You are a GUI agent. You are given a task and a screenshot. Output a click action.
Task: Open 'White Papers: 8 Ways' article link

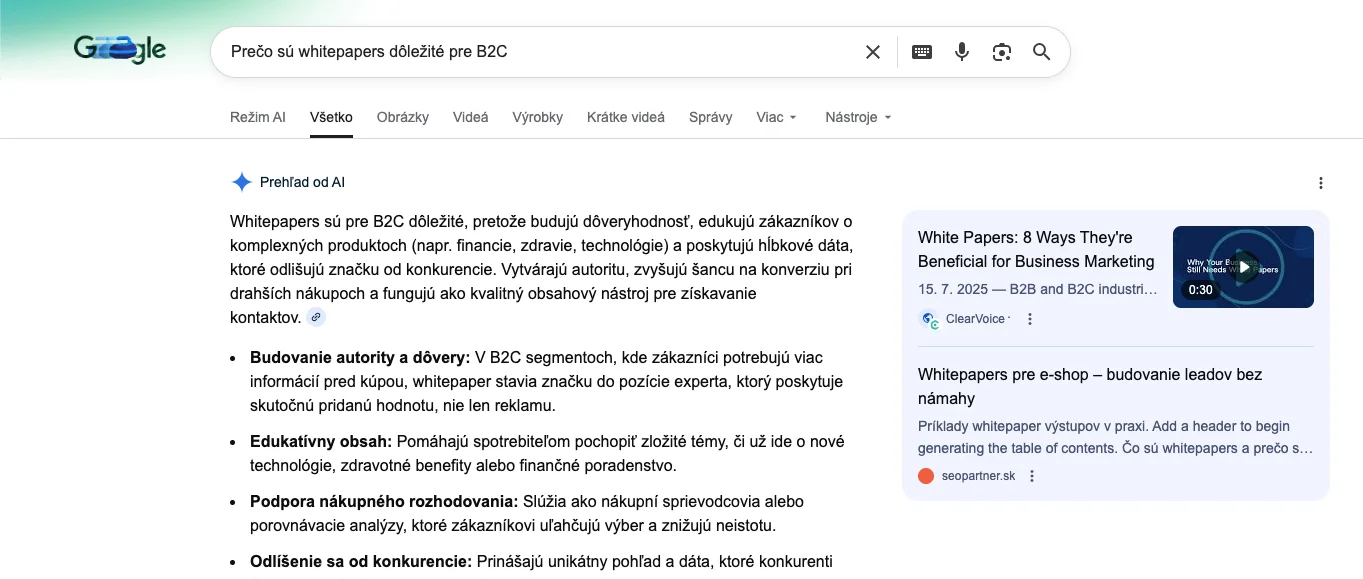[1035, 249]
